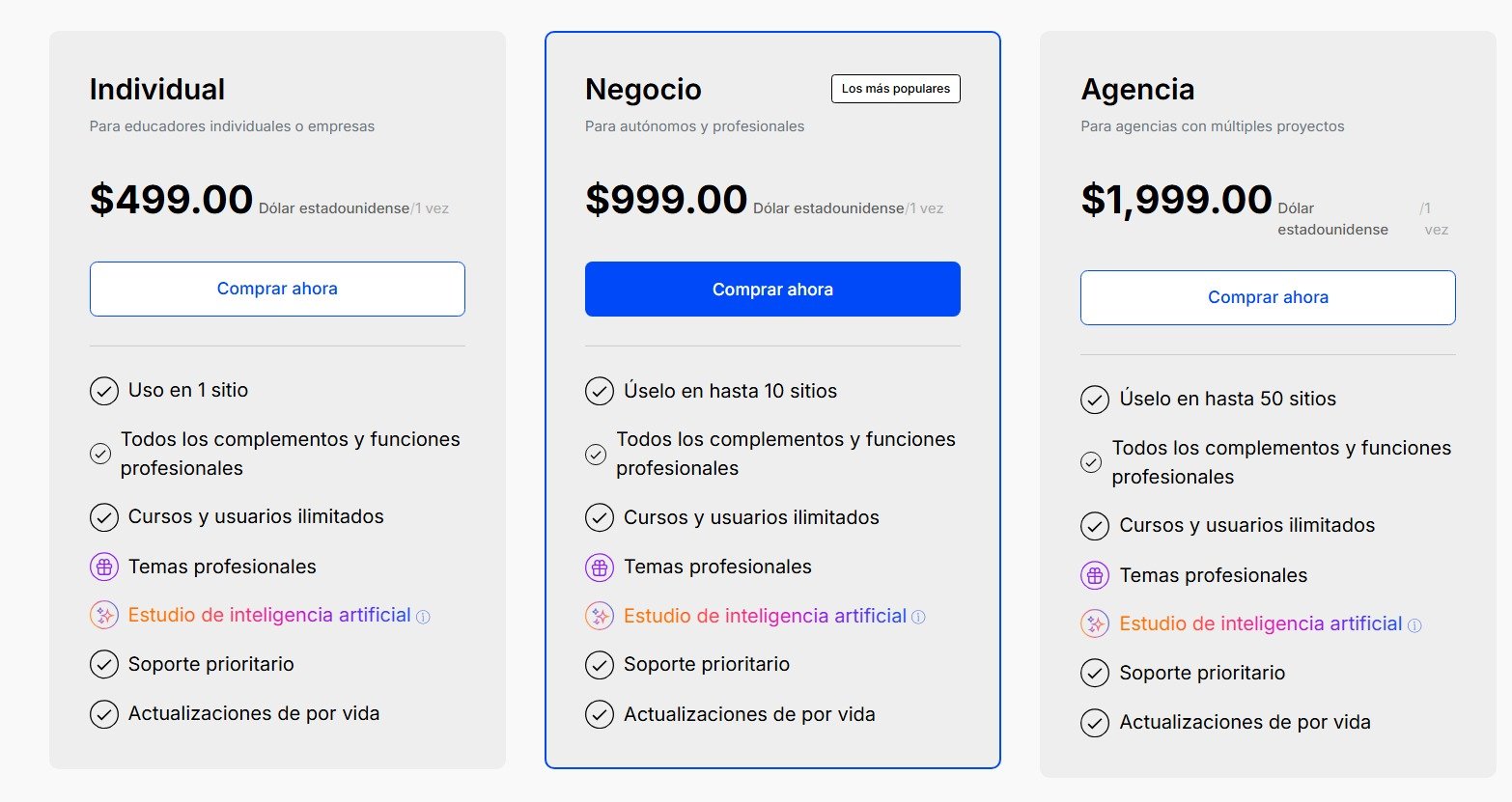Click the AI Studio sparkle icon in Individual plan
1512x802 pixels.
click(104, 616)
